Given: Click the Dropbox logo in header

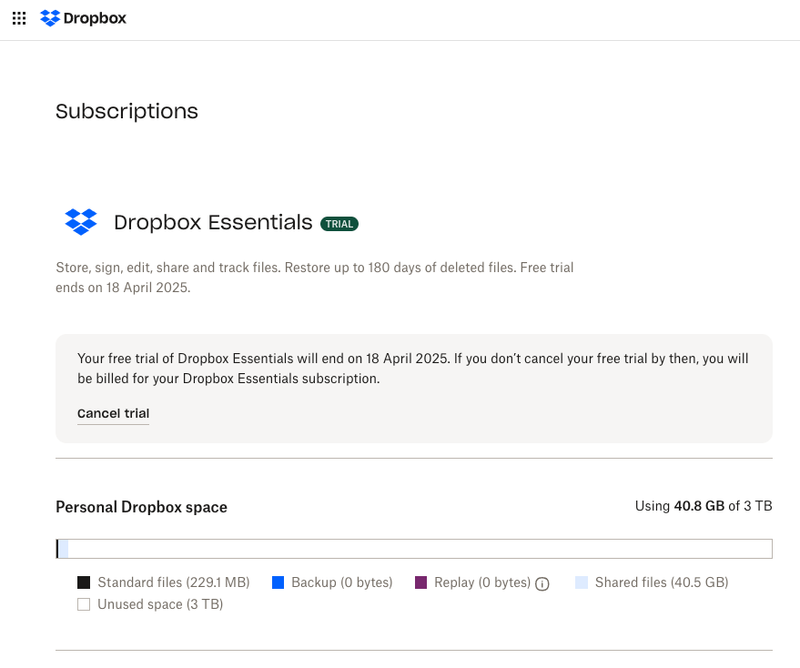Looking at the screenshot, I should click(x=50, y=18).
